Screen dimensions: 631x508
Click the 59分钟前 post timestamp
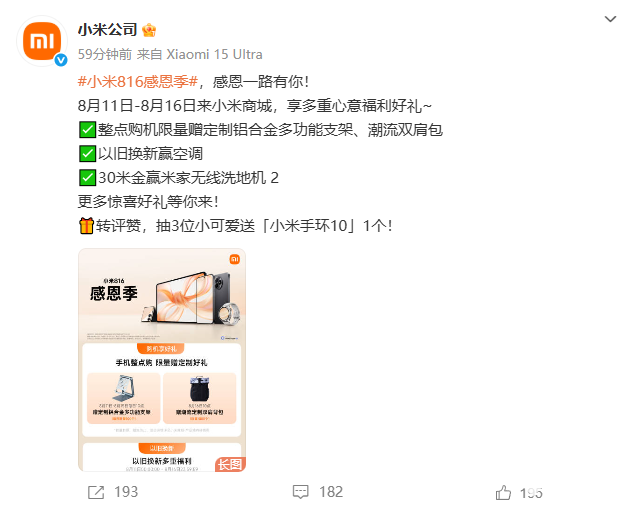tap(105, 54)
